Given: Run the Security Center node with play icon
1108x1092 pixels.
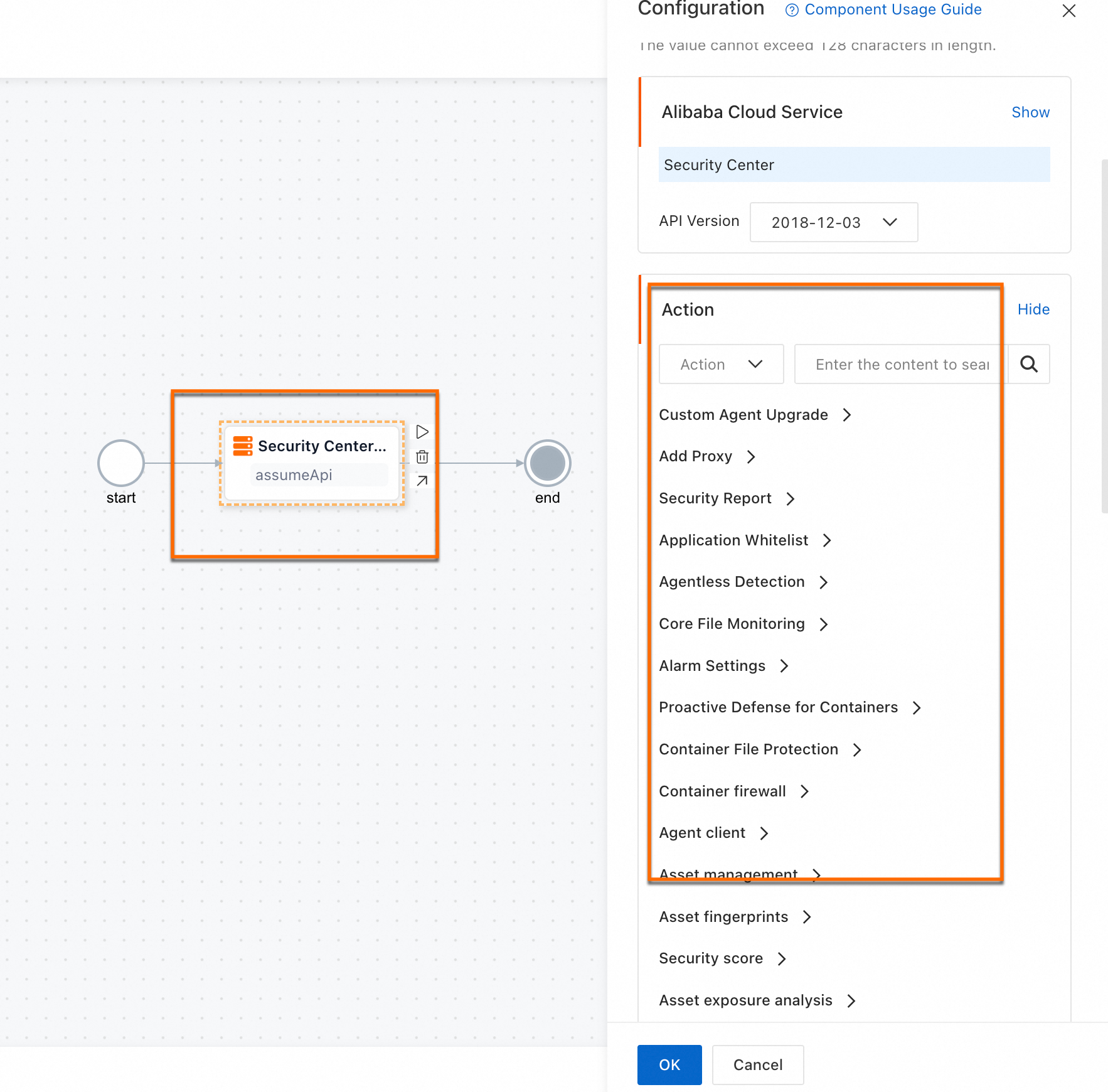Looking at the screenshot, I should tap(422, 432).
